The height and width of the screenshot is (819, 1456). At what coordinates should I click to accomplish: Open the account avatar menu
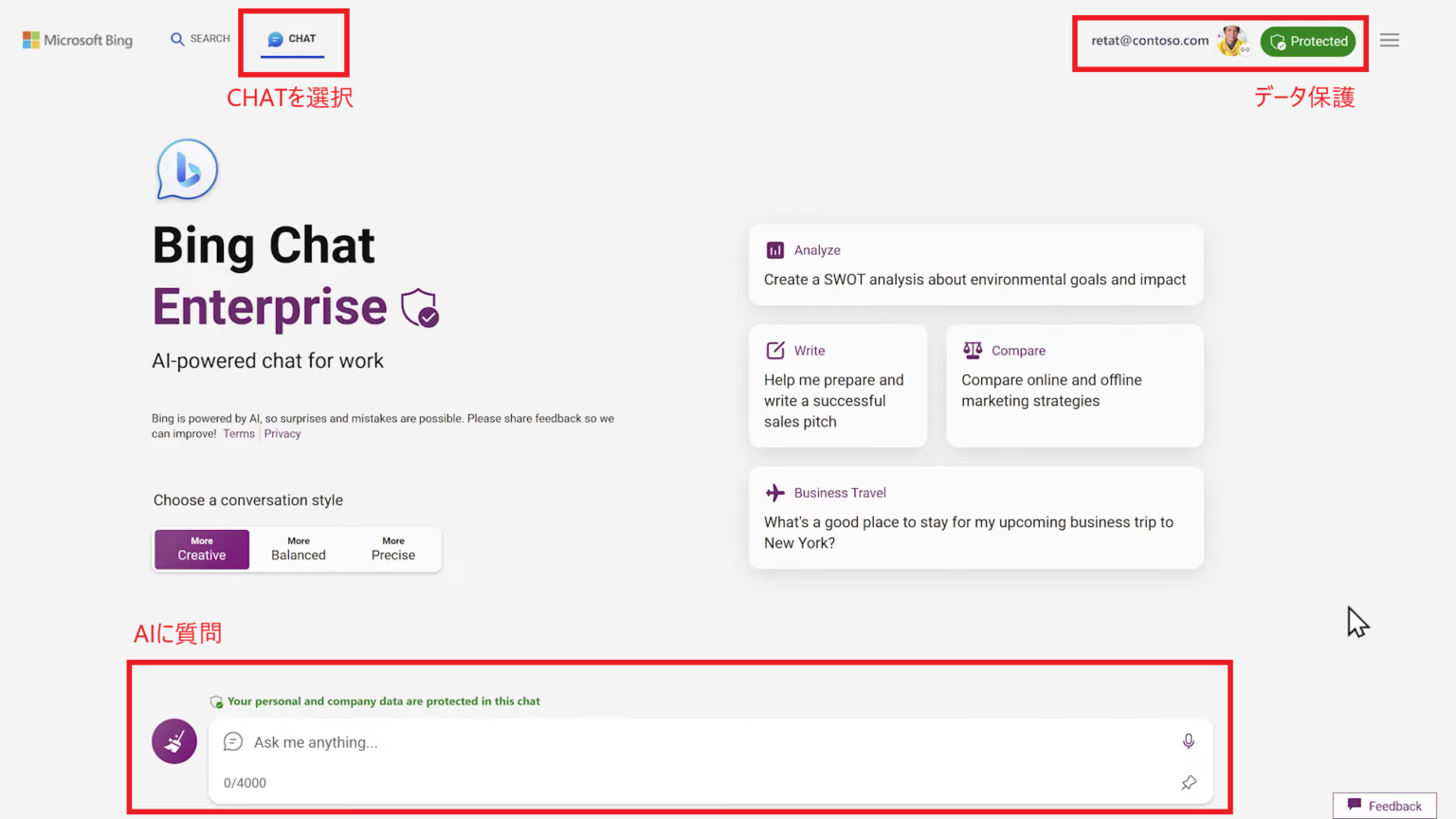(1231, 41)
